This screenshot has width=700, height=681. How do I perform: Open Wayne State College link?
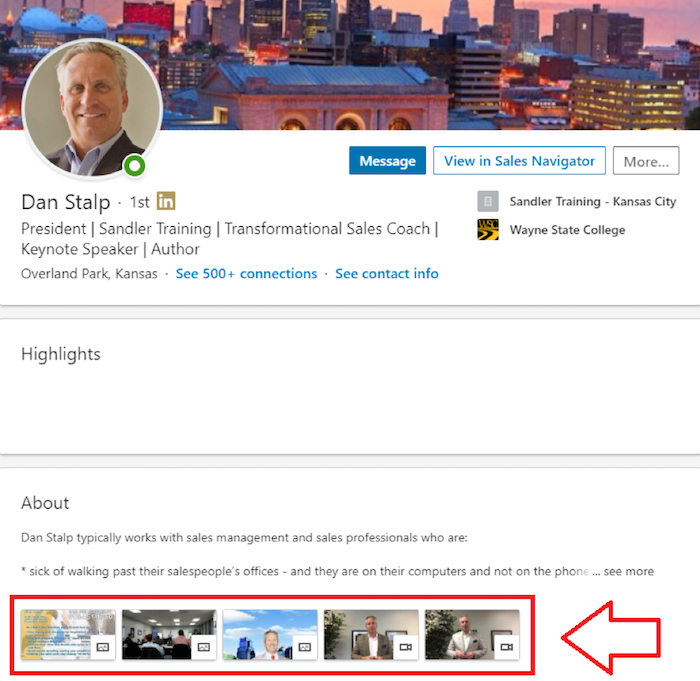click(x=567, y=230)
